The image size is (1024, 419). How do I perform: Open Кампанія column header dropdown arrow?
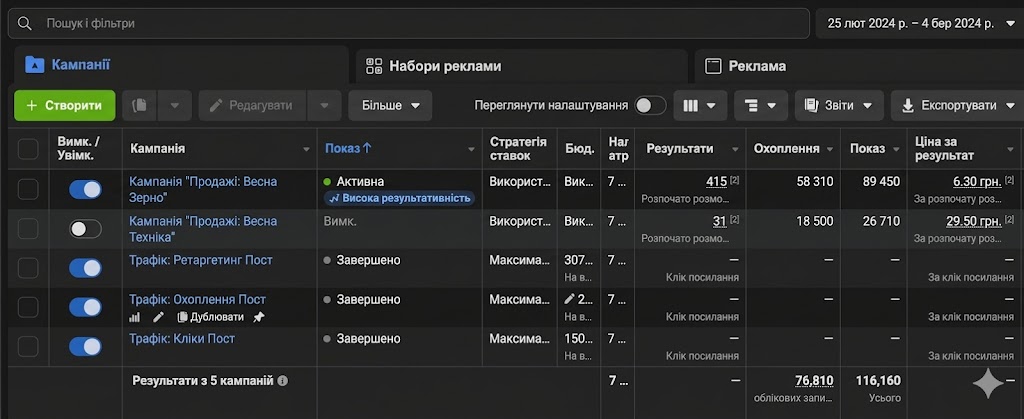[306, 149]
